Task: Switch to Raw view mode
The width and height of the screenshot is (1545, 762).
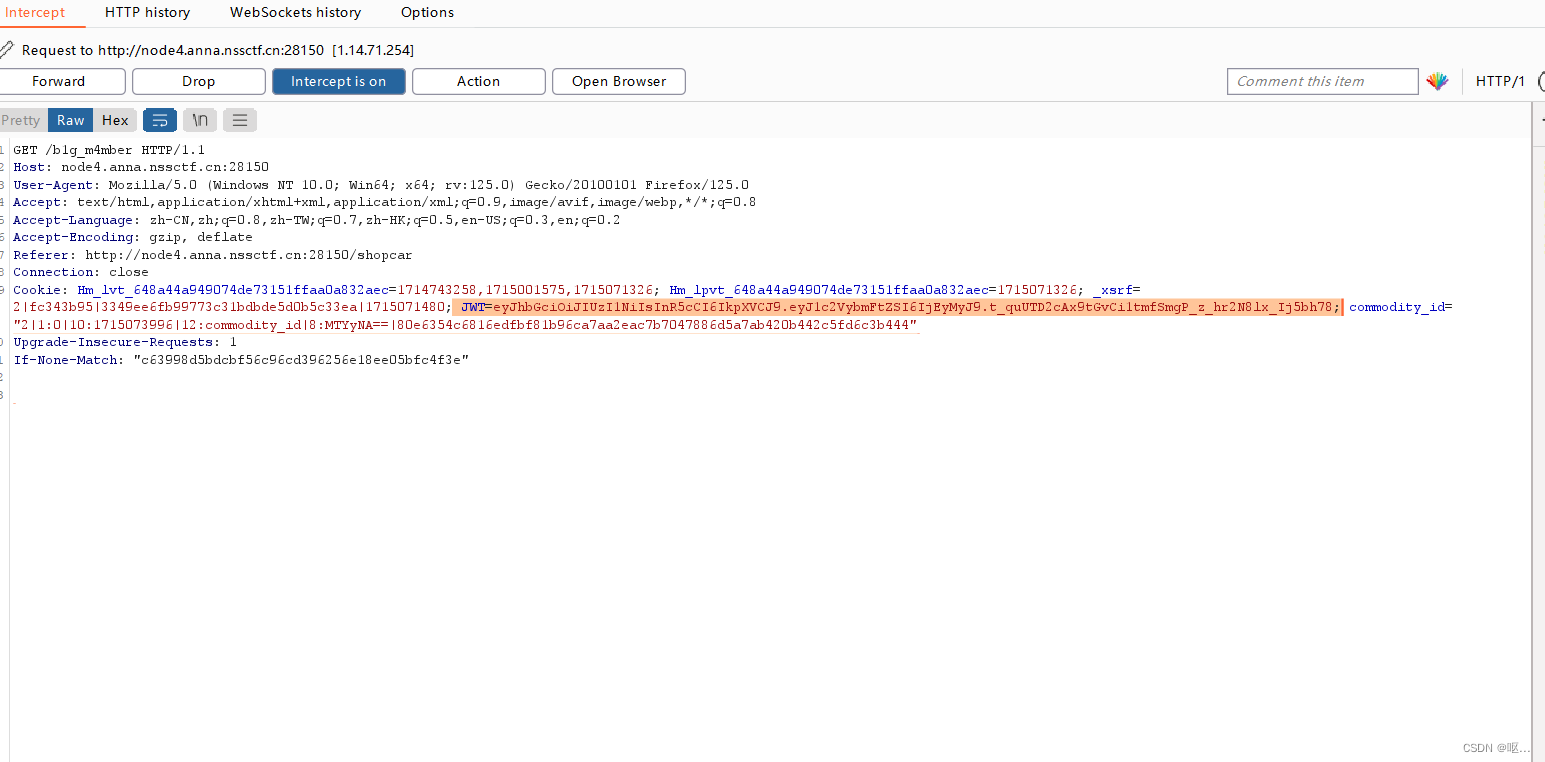Action: tap(71, 120)
